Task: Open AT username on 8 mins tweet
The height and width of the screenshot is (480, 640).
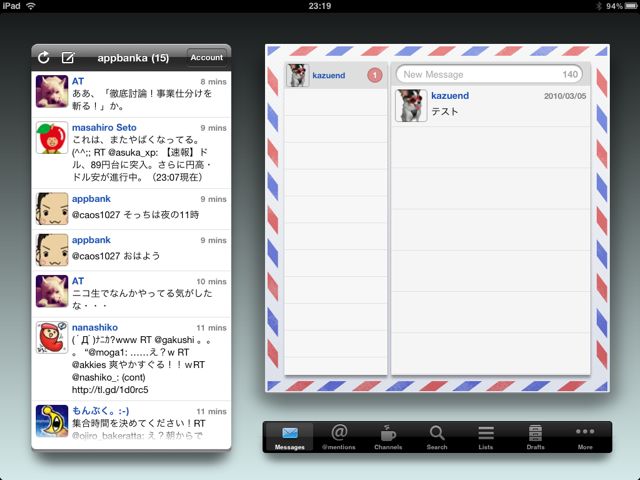Action: pos(78,81)
